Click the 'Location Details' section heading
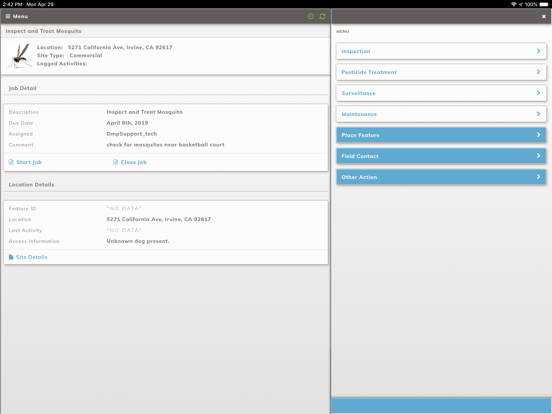This screenshot has height=414, width=552. (x=31, y=184)
